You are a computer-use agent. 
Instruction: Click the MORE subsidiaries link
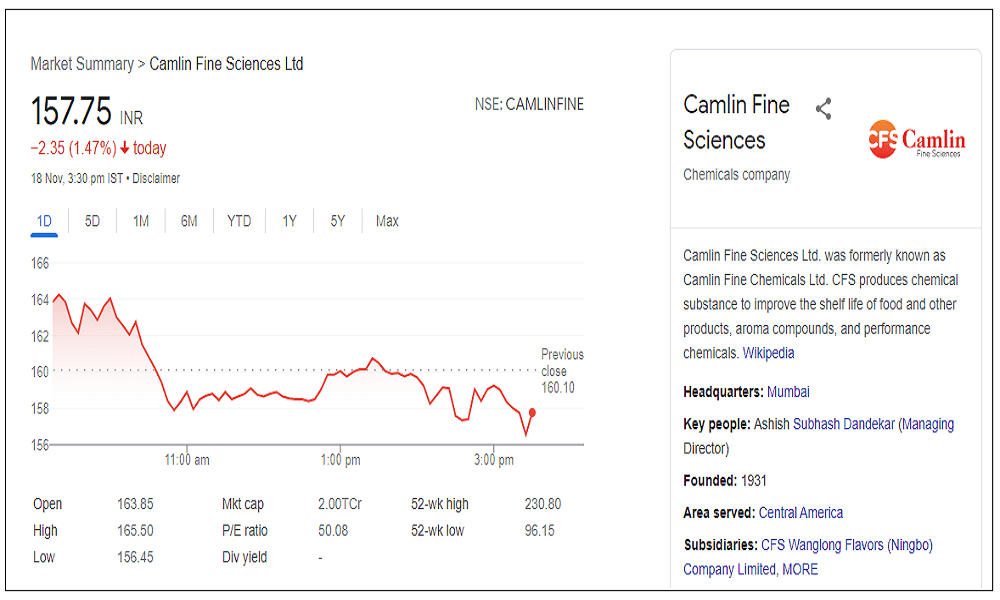pyautogui.click(x=800, y=570)
